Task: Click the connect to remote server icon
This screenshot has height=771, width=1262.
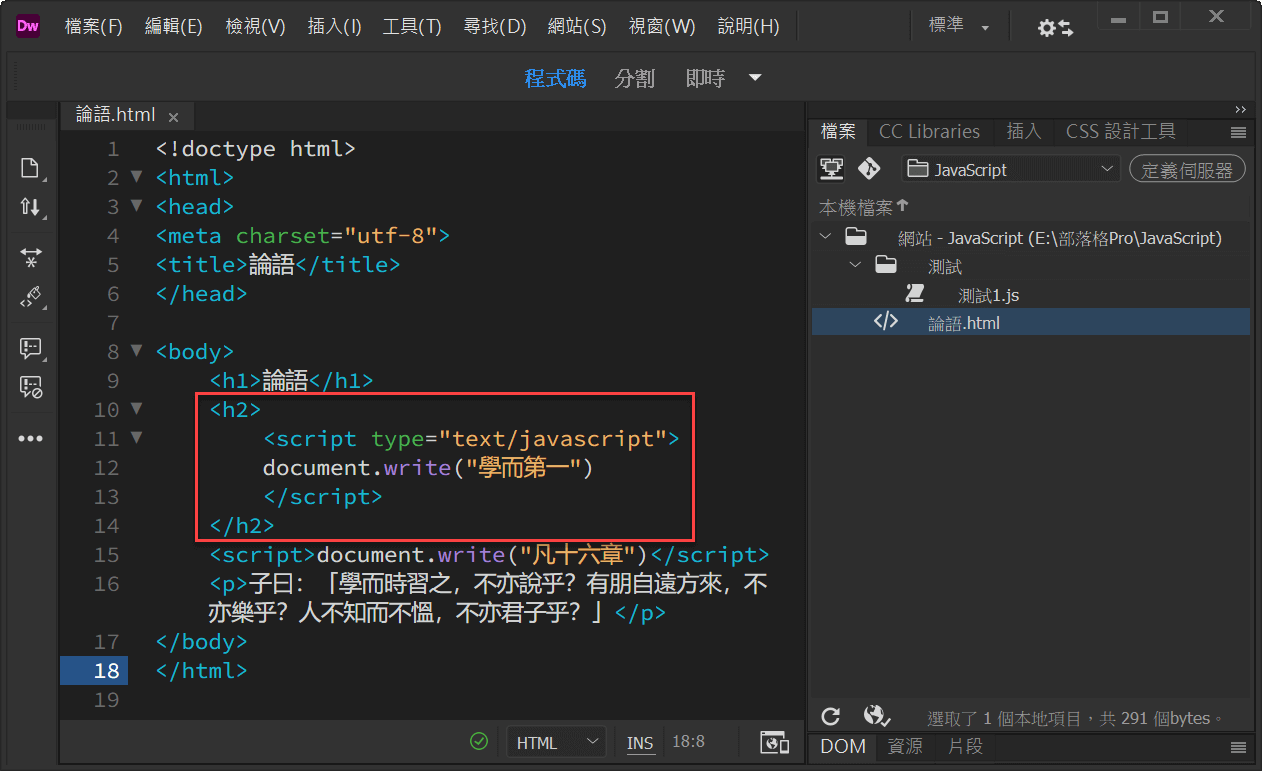Action: pyautogui.click(x=832, y=169)
